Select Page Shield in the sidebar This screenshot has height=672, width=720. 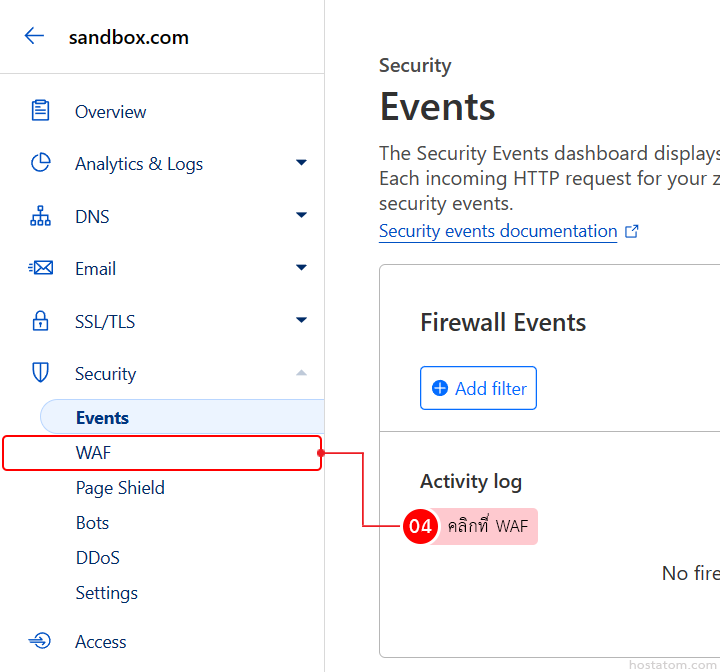[120, 488]
